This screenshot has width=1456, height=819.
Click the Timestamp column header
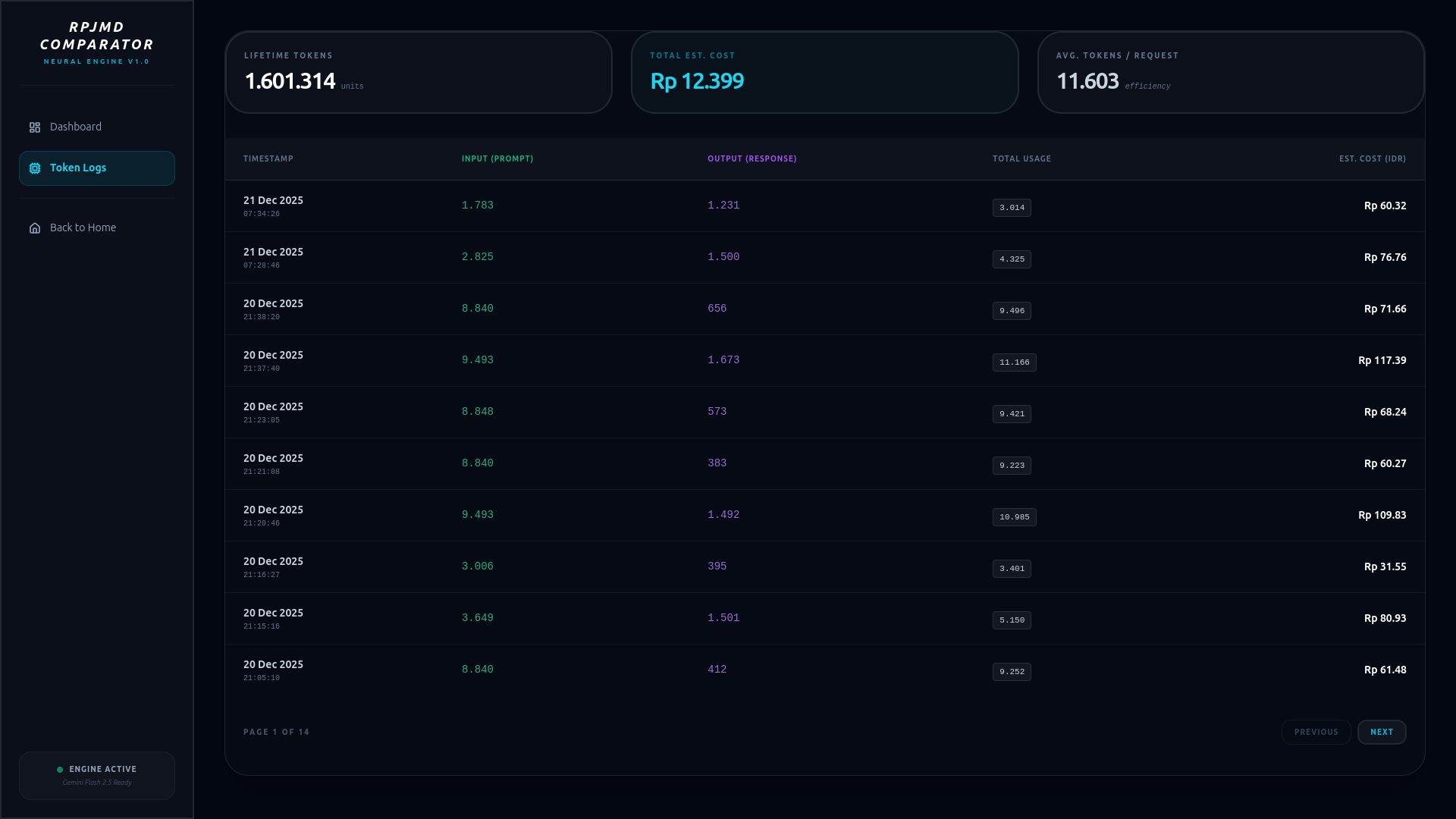point(268,159)
